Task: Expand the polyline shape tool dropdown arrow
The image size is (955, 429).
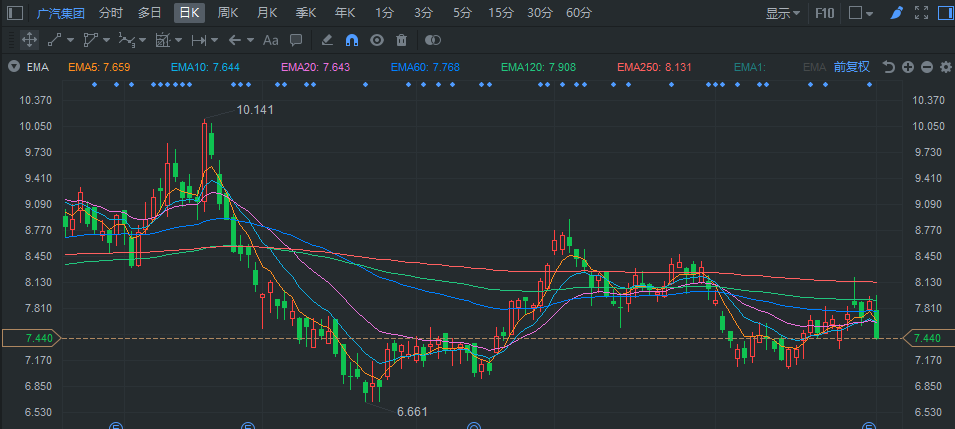Action: tap(107, 40)
